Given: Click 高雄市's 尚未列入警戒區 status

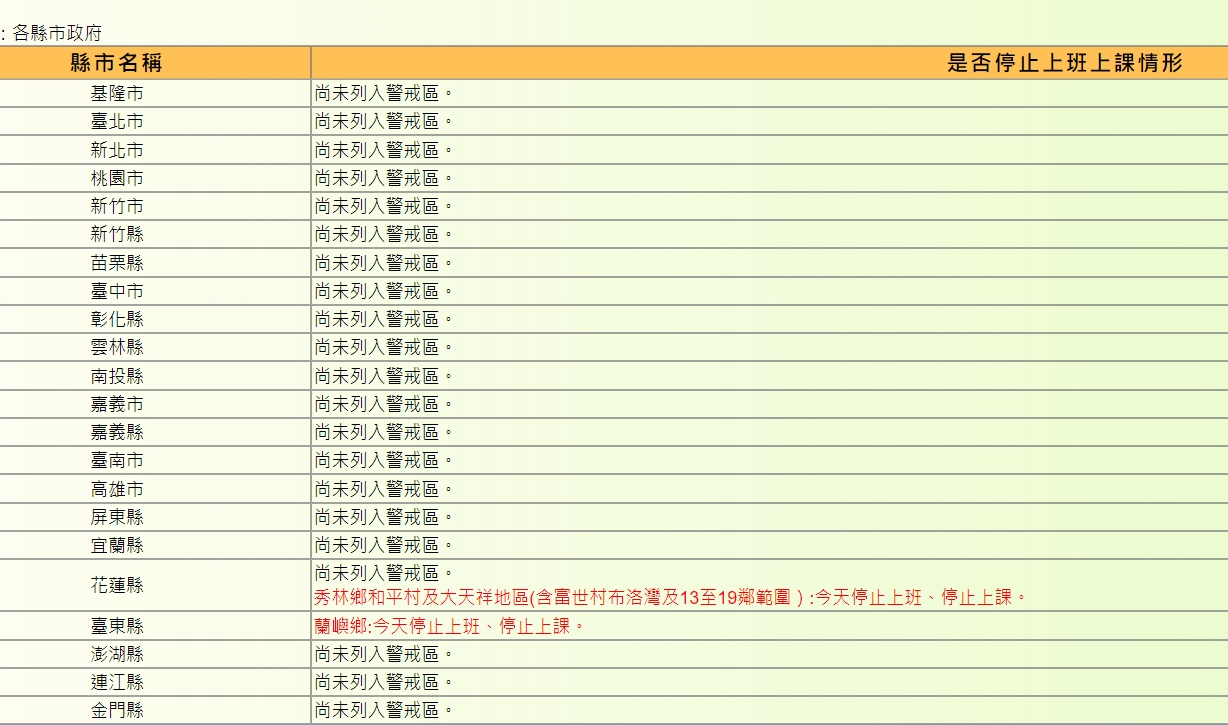Looking at the screenshot, I should [x=384, y=489].
